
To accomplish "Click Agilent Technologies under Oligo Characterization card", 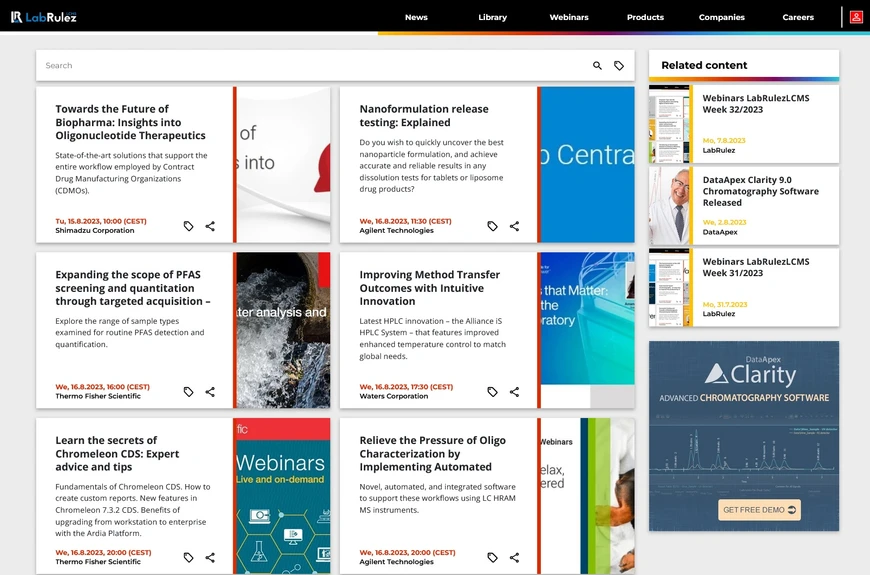I will (396, 562).
